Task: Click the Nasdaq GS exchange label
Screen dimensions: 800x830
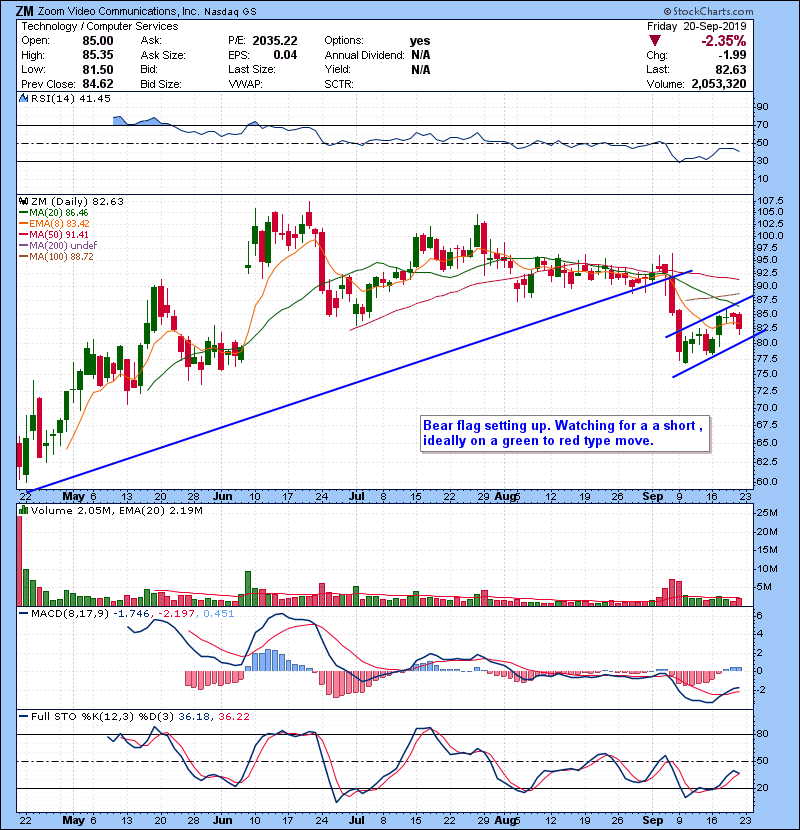Action: [230, 12]
